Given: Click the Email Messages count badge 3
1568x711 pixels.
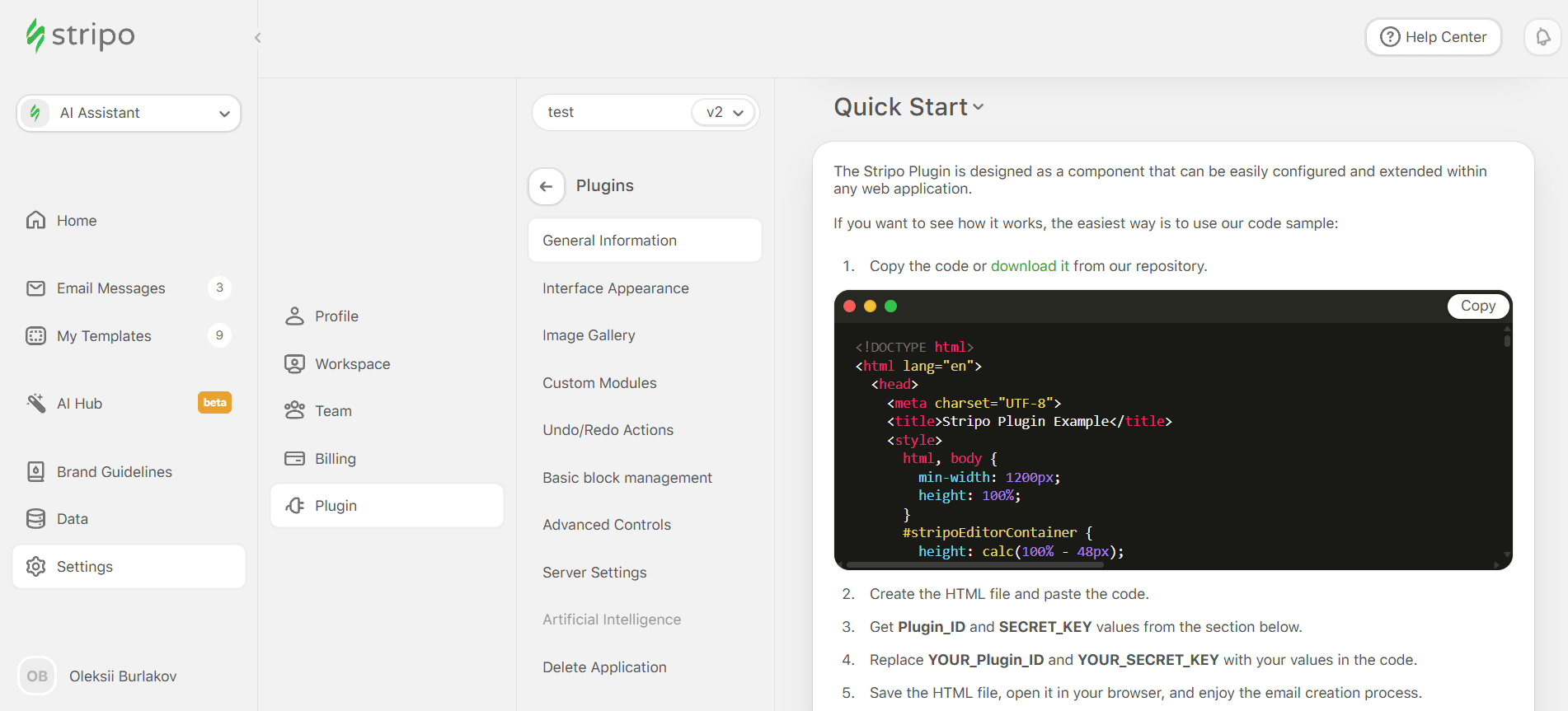Looking at the screenshot, I should [x=219, y=288].
